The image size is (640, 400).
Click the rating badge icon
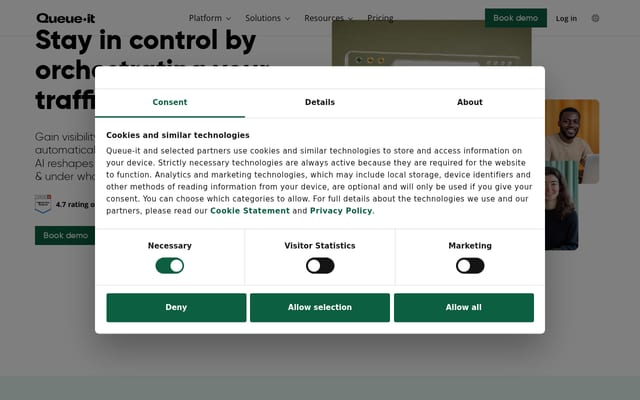(43, 204)
